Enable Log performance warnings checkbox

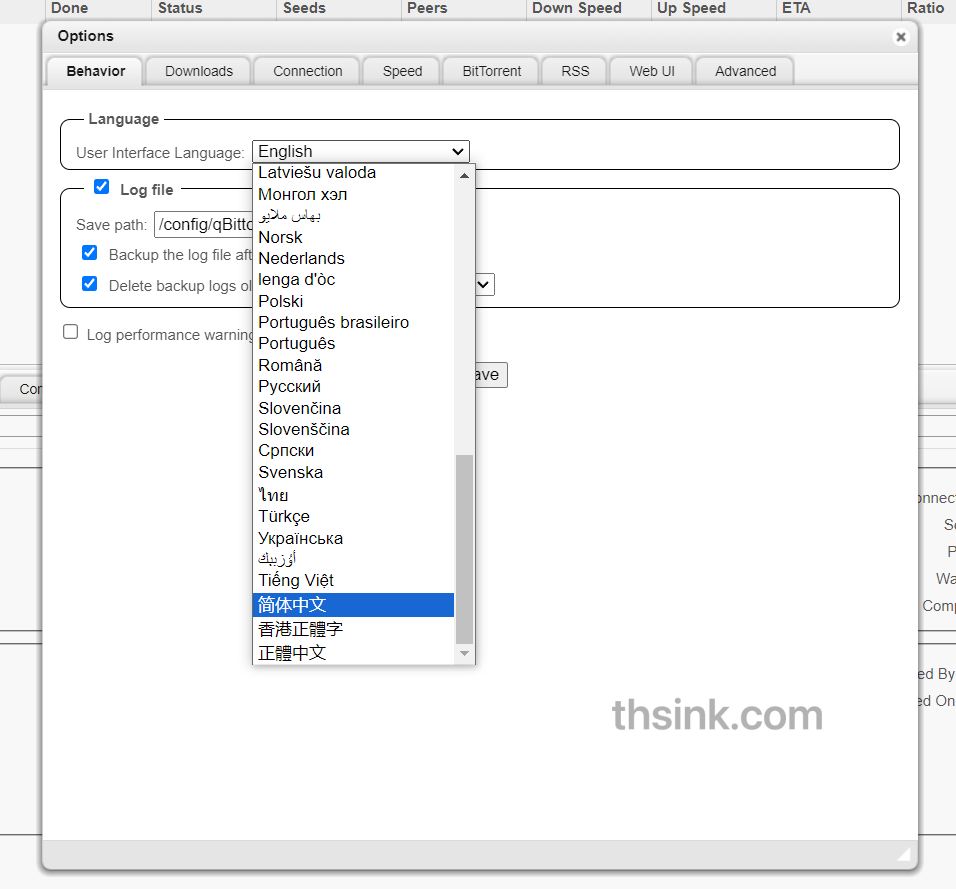tap(71, 332)
